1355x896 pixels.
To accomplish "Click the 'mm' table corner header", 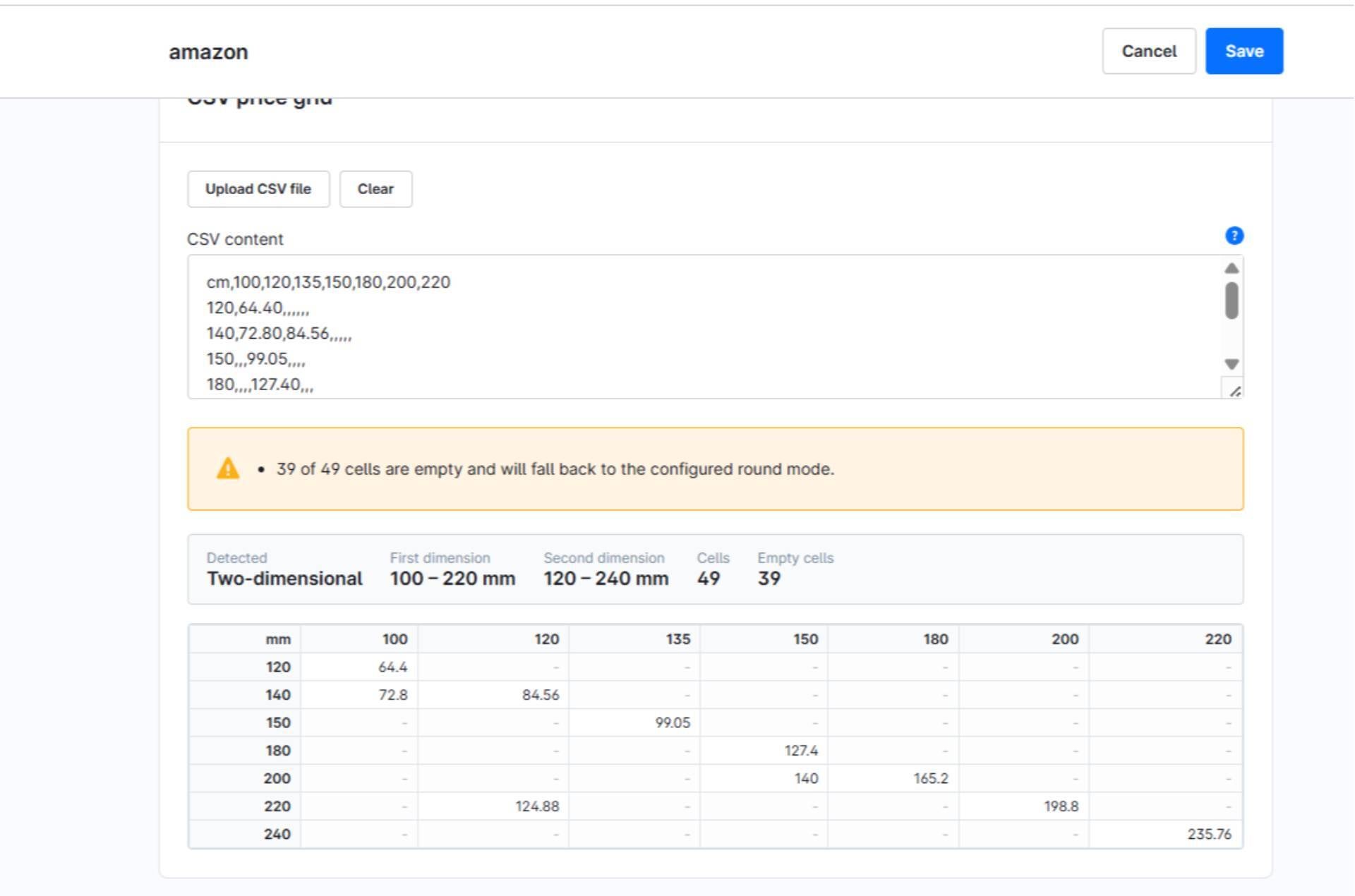I will [245, 639].
